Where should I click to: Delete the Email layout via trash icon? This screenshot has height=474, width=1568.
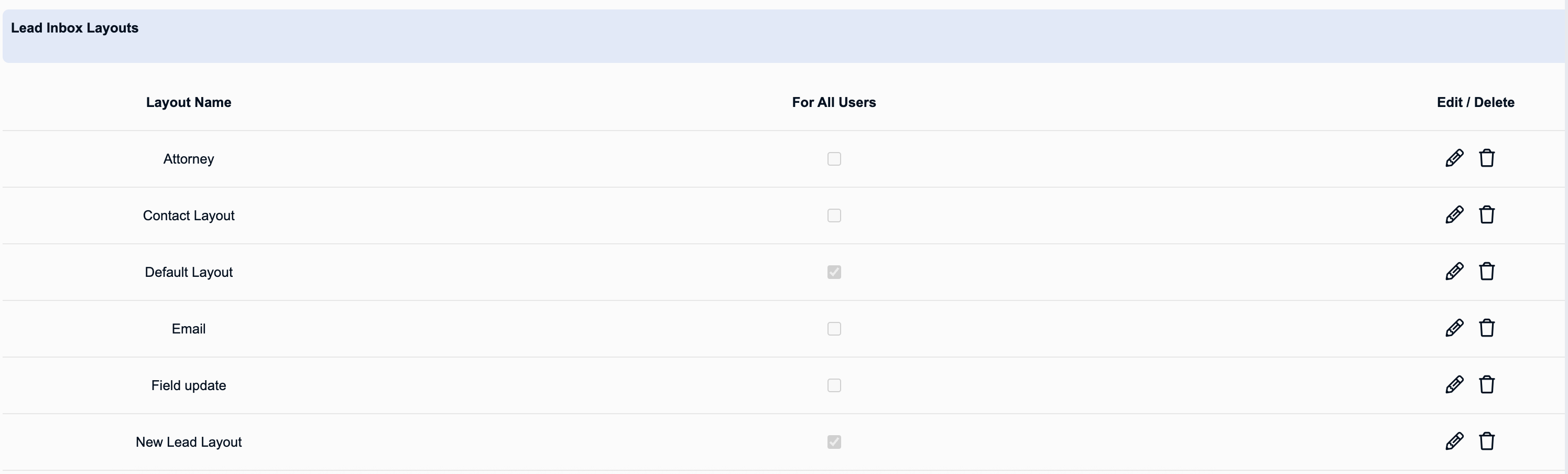coord(1486,328)
